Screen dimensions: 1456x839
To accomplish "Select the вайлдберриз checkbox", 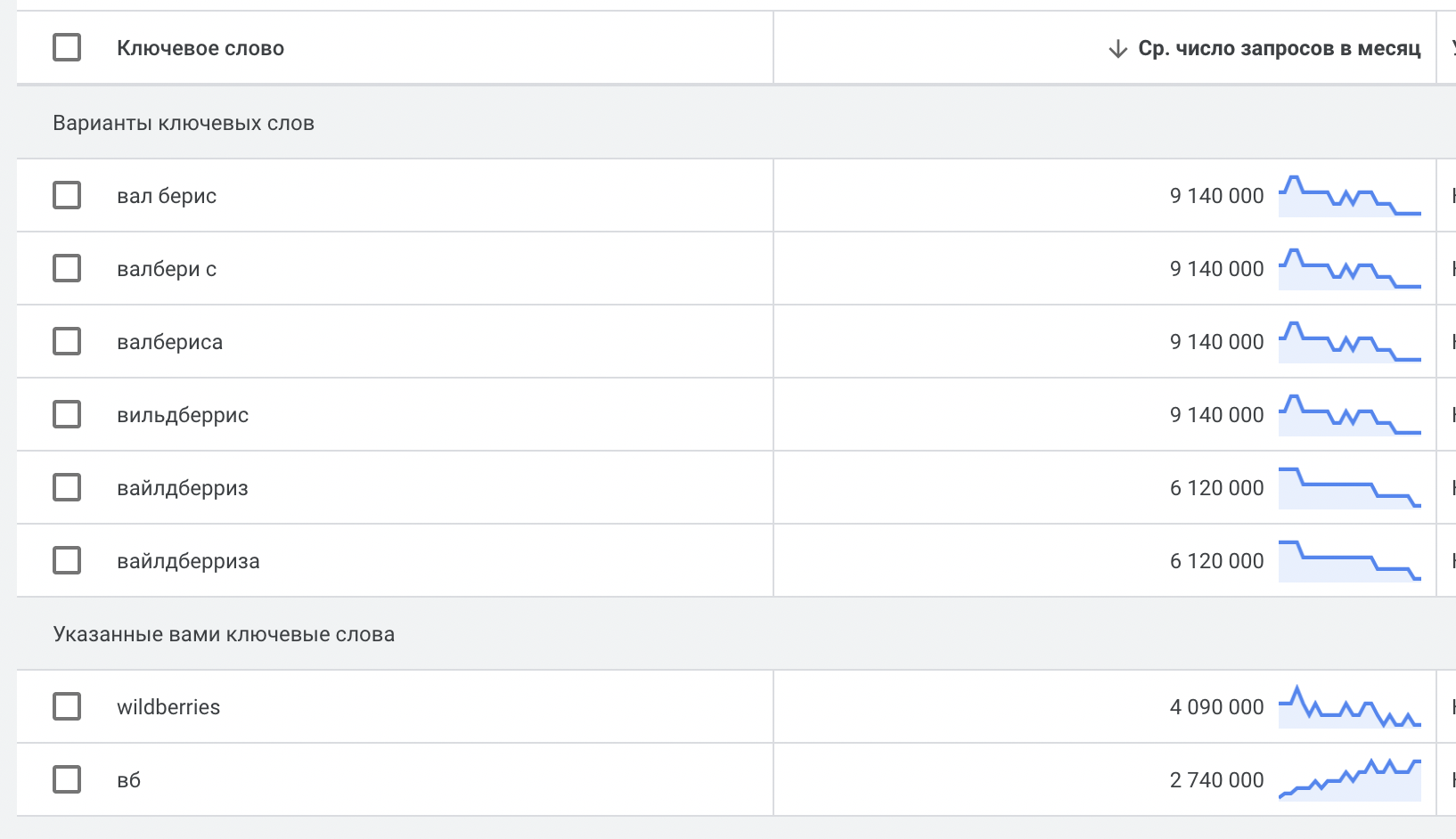I will tap(67, 487).
